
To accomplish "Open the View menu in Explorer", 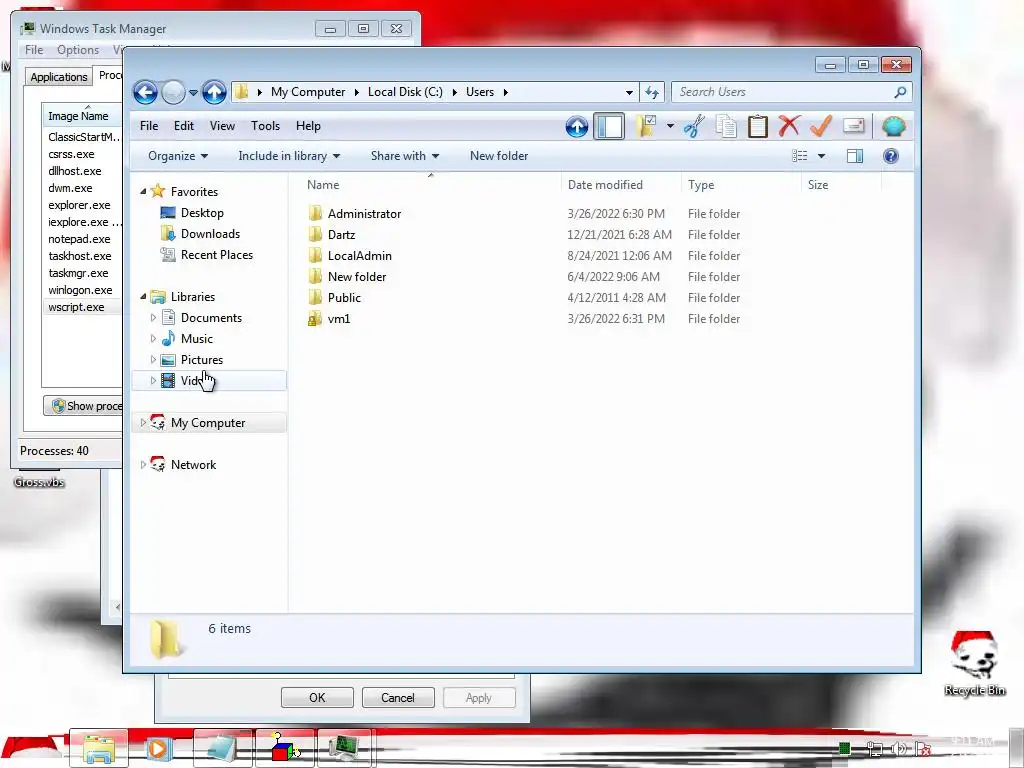I will [222, 126].
